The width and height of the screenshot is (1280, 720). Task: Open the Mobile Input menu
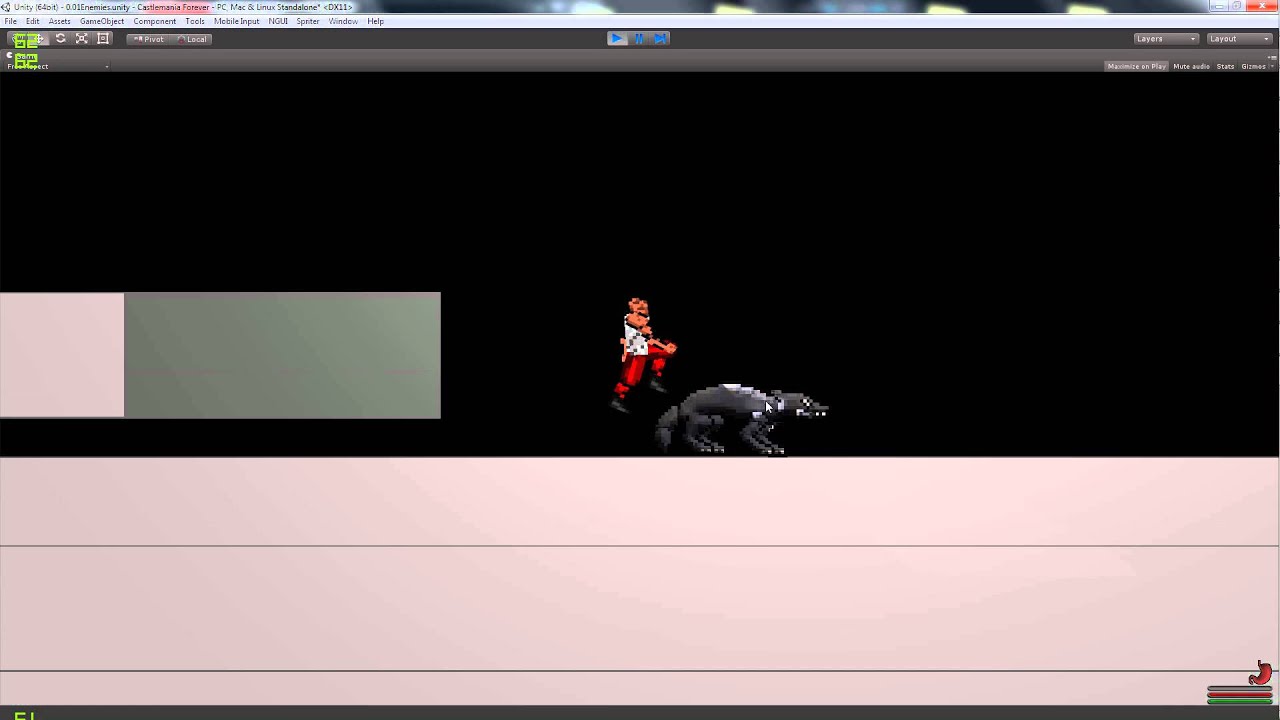click(x=237, y=21)
